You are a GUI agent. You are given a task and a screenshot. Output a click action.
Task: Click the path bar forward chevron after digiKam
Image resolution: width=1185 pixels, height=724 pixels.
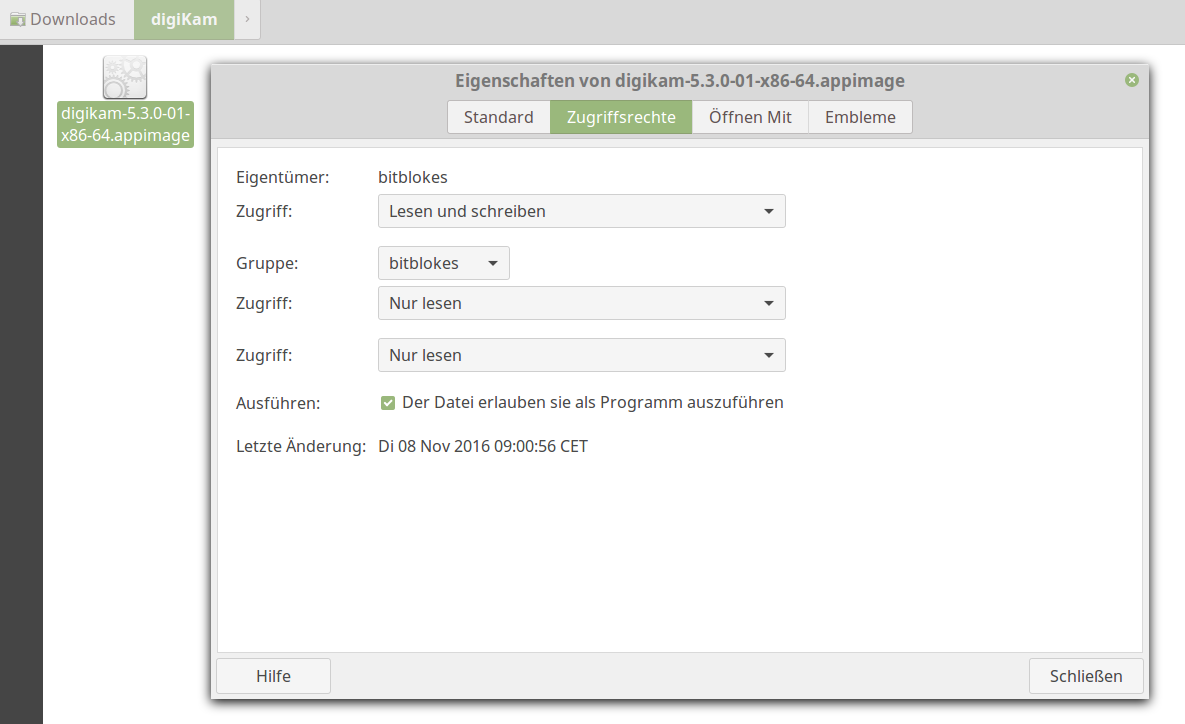point(247,19)
